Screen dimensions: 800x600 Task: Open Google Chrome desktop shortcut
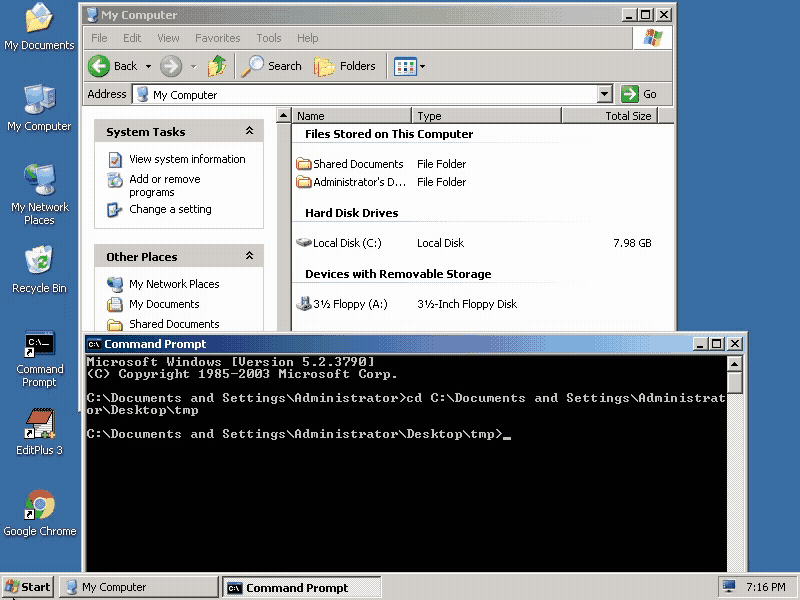[39, 506]
